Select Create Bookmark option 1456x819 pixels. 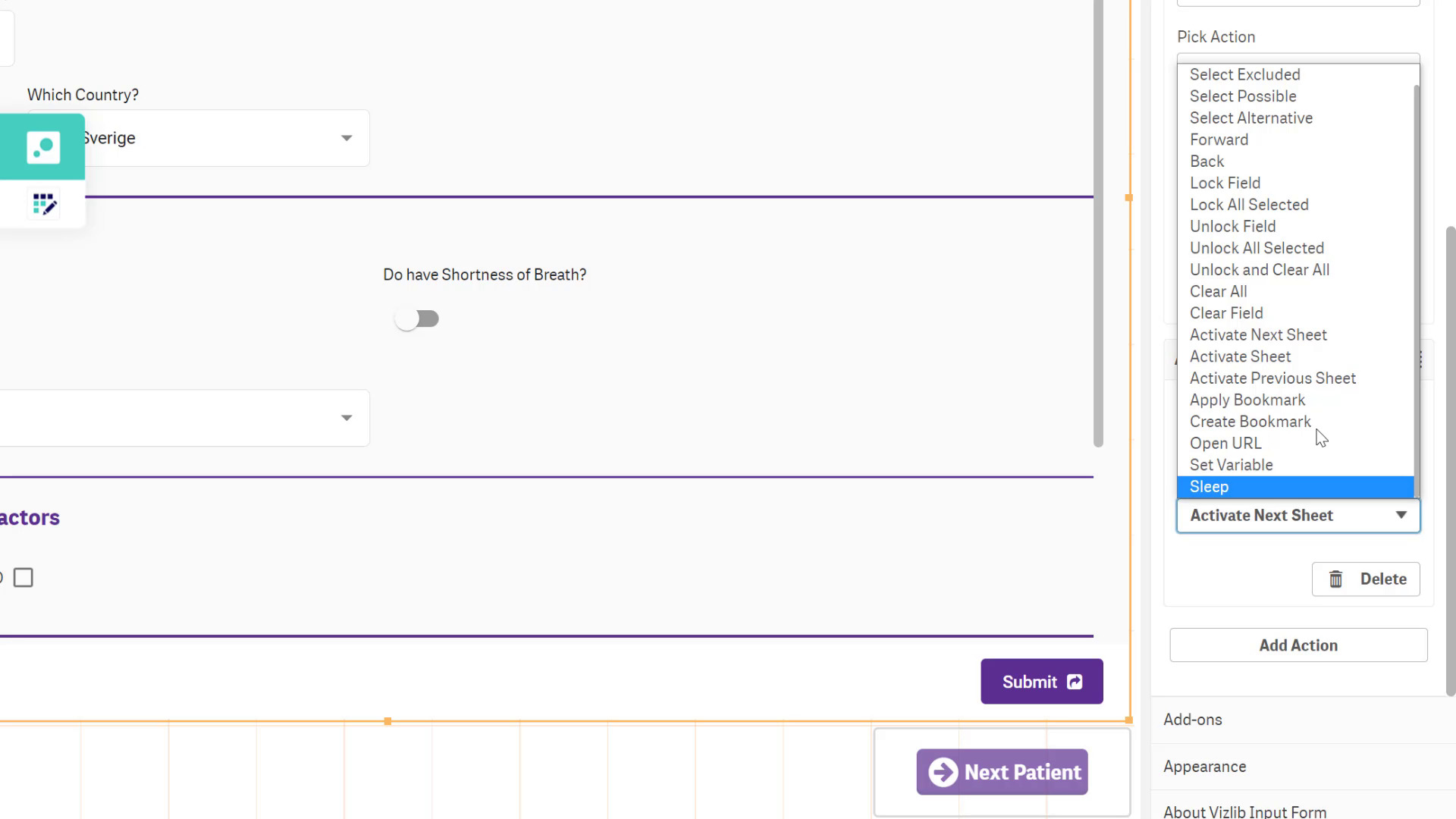[x=1249, y=422]
